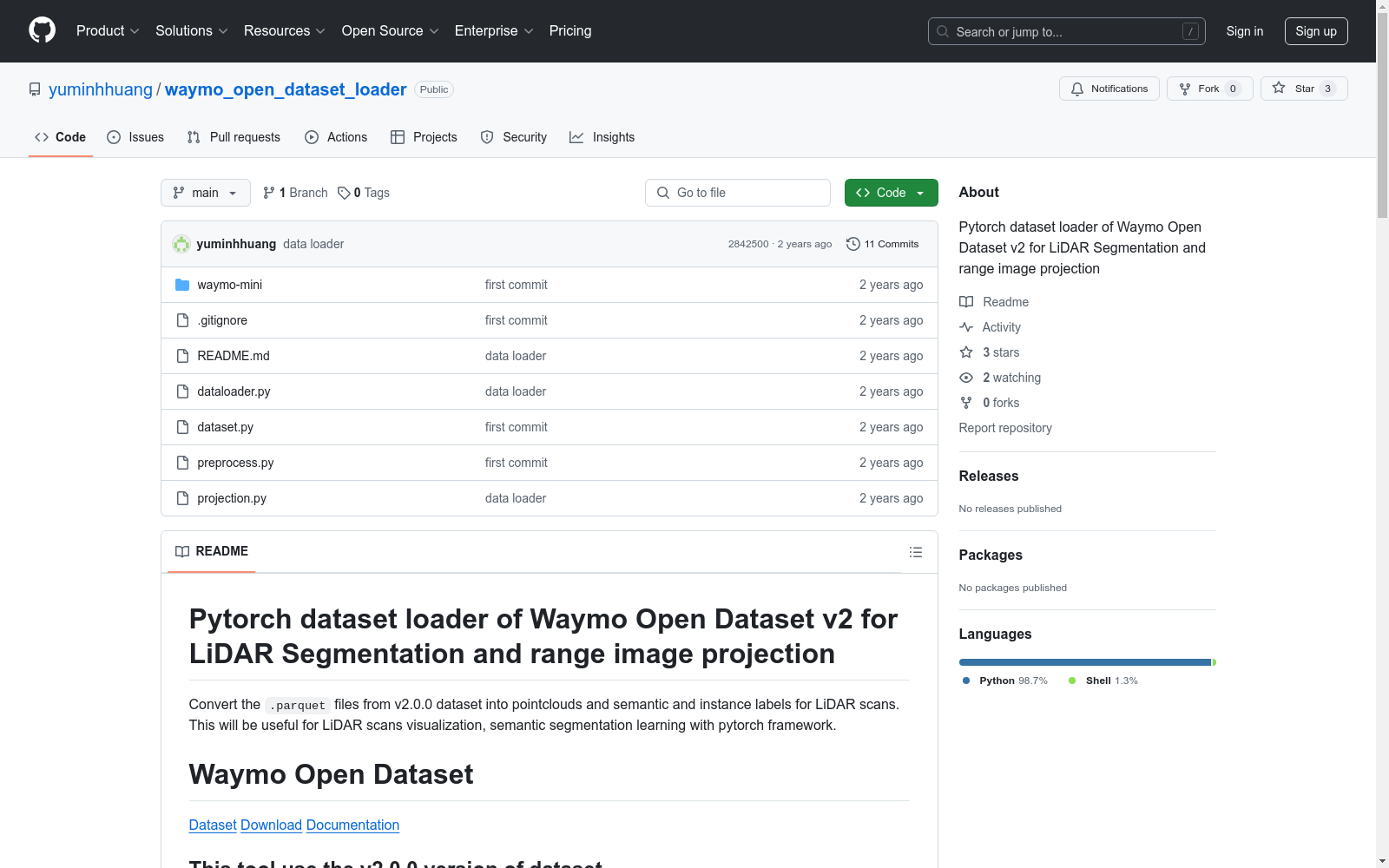This screenshot has width=1389, height=868.
Task: Open the waymo_open_dataset_loader repository link
Action: [286, 89]
